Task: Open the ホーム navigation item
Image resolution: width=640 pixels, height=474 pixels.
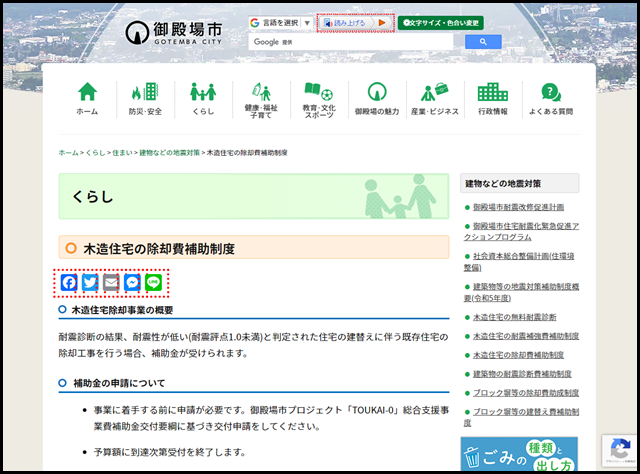Action: coord(87,99)
